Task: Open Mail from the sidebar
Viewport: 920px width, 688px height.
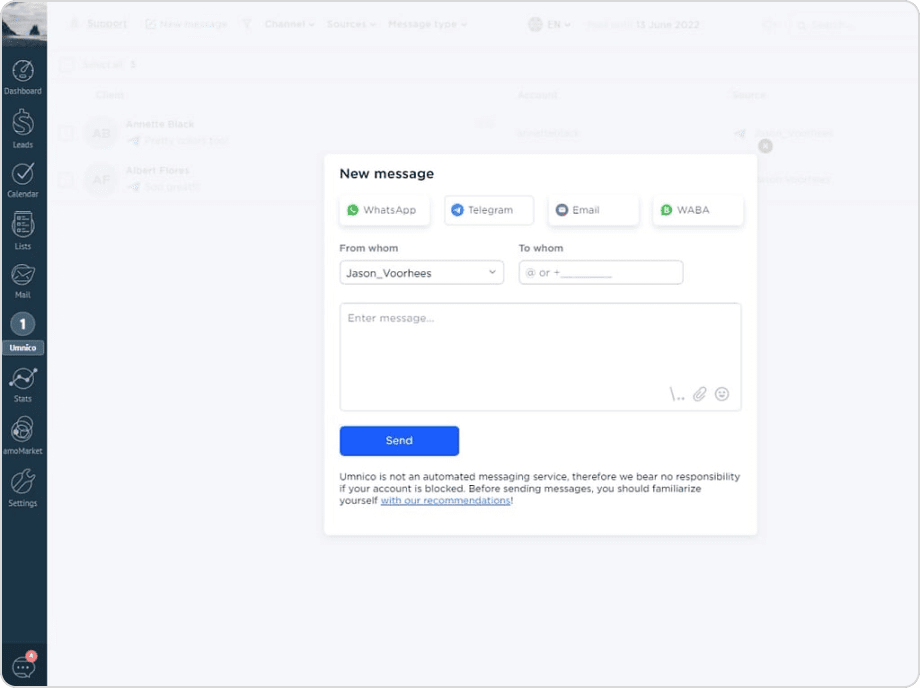Action: pos(23,278)
